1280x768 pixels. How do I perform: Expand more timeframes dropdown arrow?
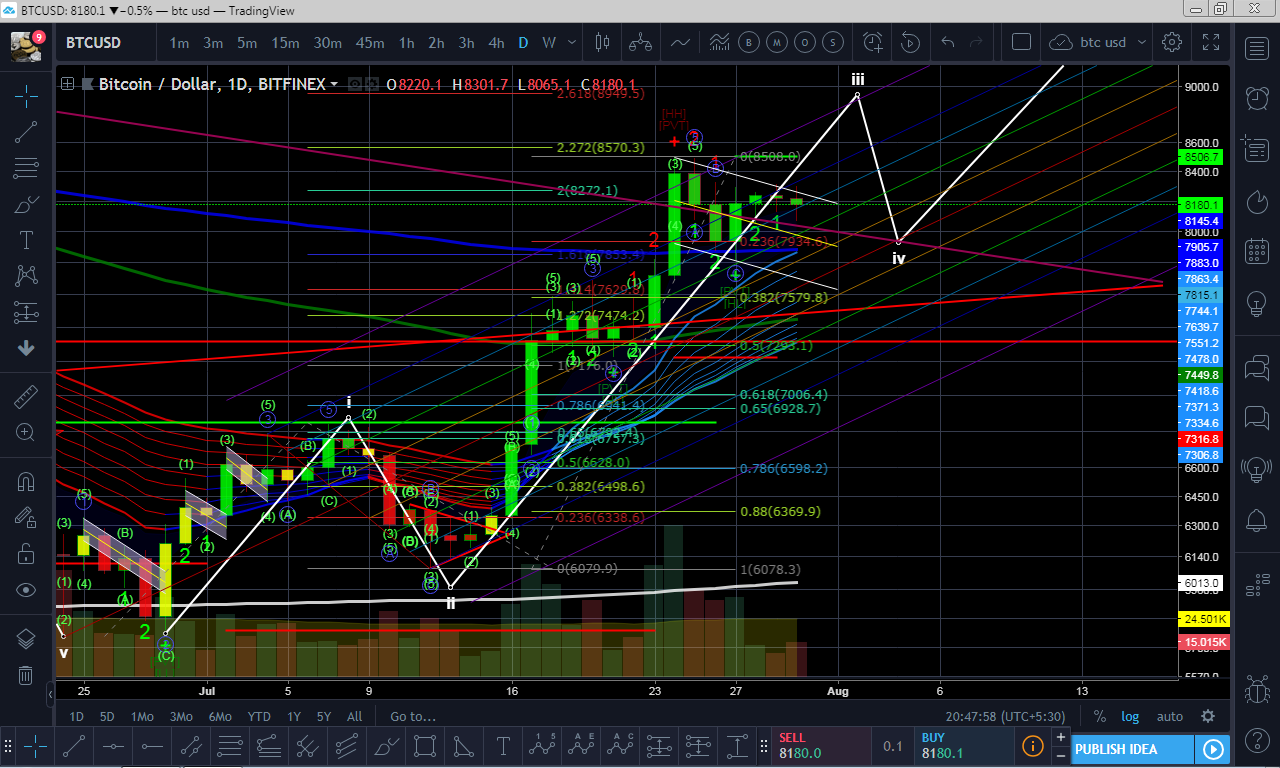pos(574,42)
